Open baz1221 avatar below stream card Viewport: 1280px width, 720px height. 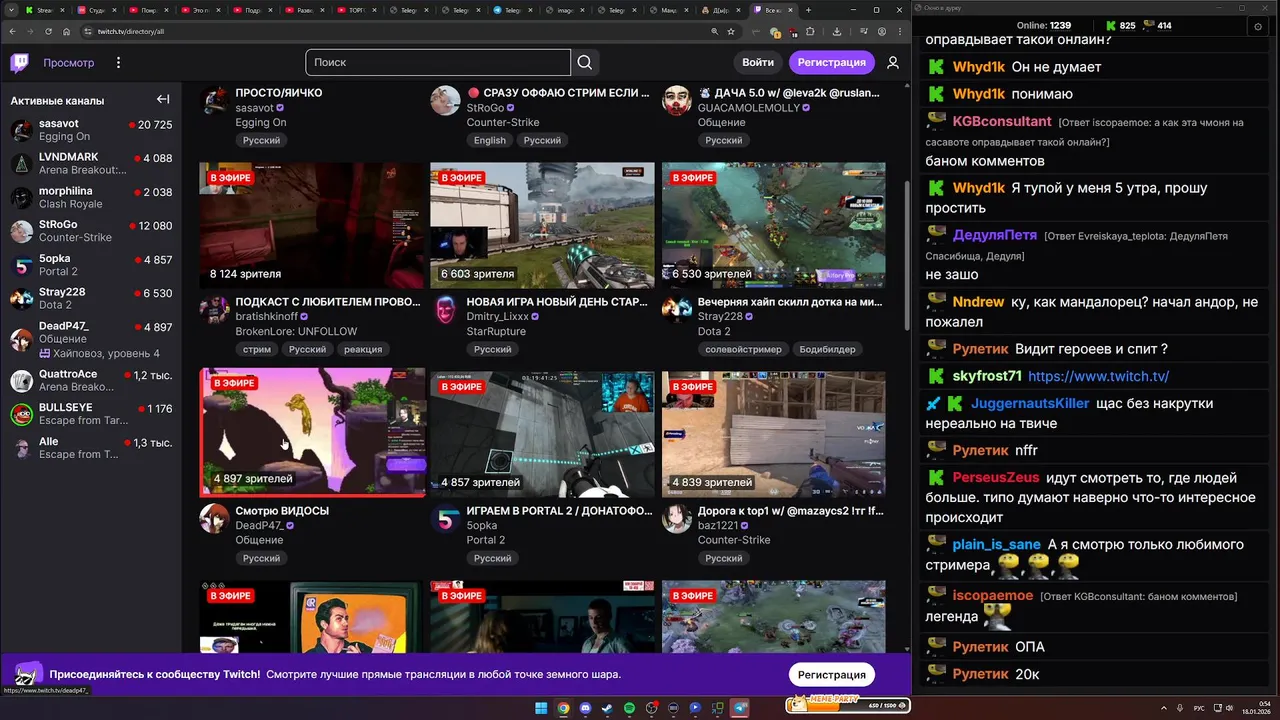point(676,519)
